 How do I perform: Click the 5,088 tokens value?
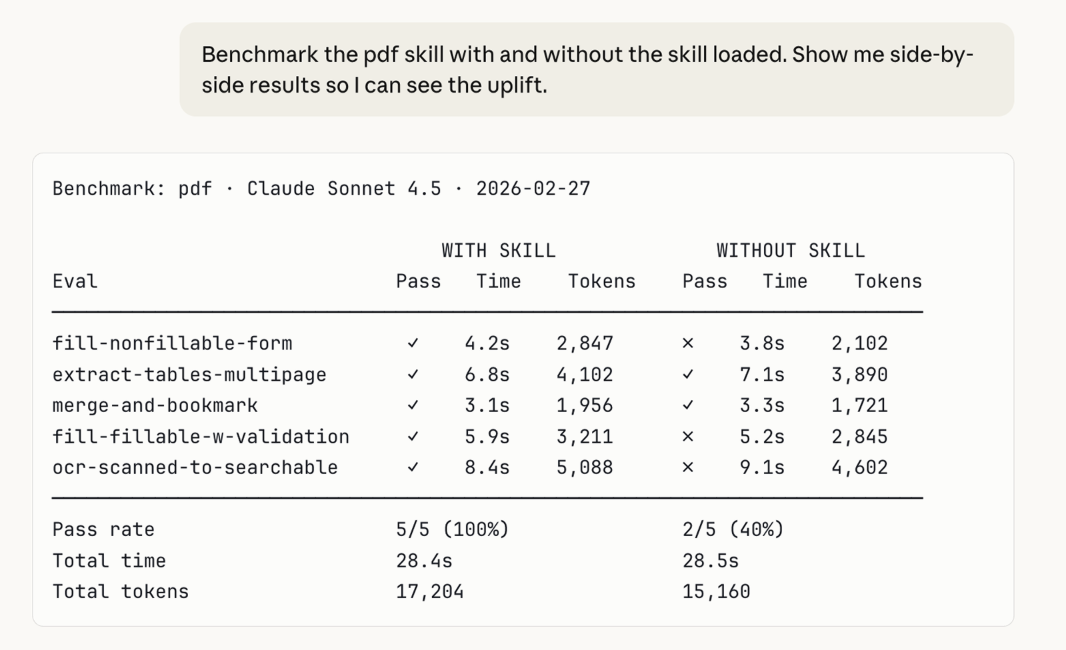click(x=584, y=468)
